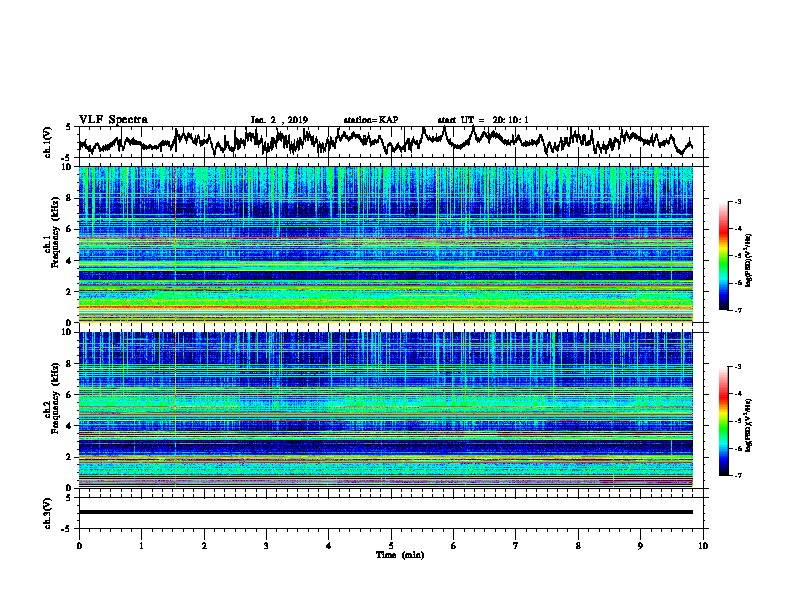Click the ch.2 color bar log(PSD) unit label
The image size is (792, 612).
coord(749,425)
